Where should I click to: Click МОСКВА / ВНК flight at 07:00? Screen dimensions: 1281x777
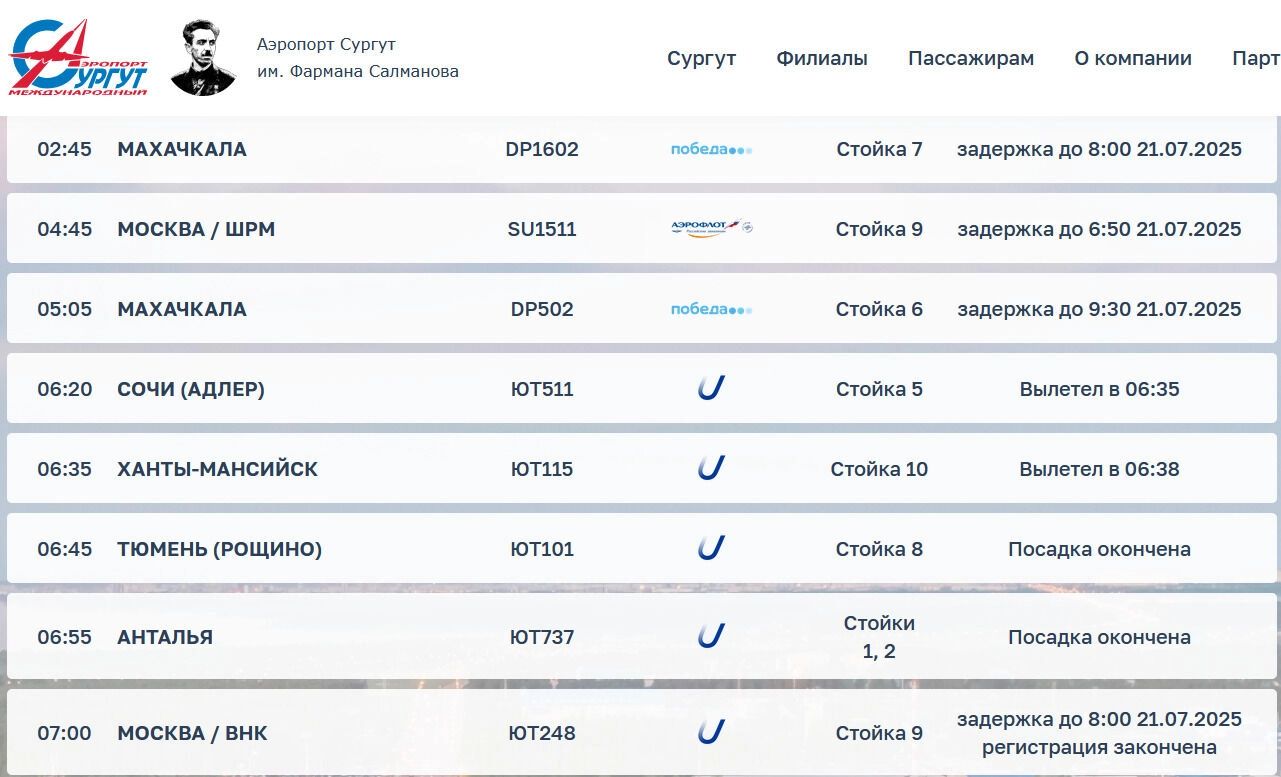coord(642,733)
